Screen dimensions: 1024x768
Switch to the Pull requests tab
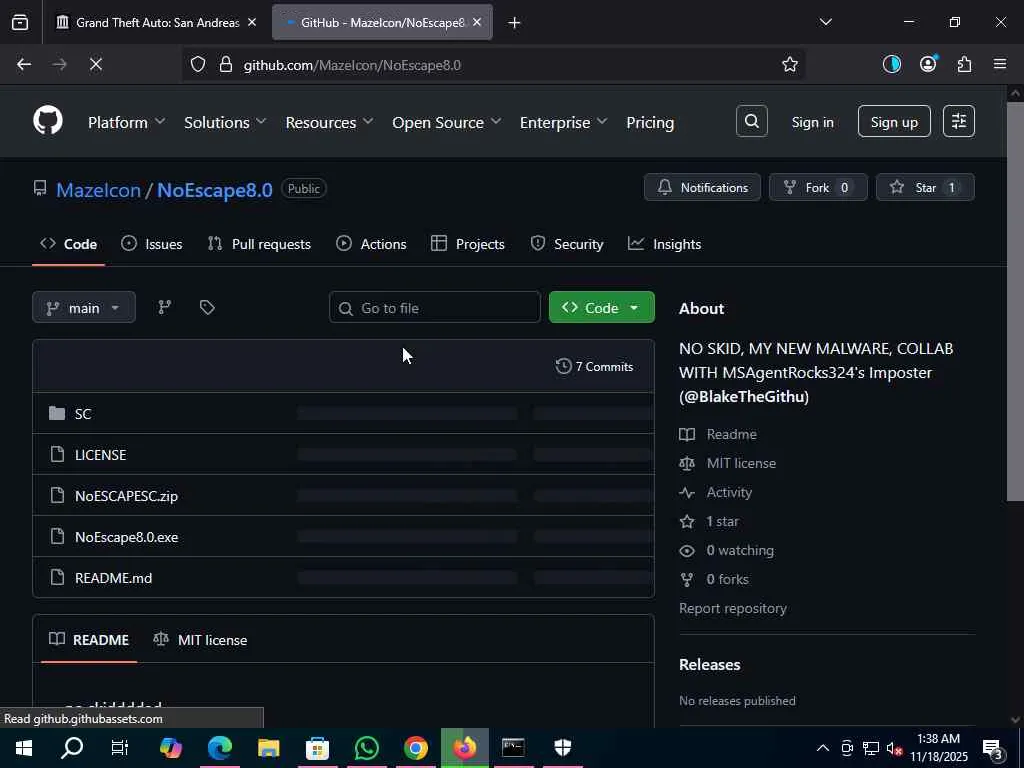pos(259,244)
